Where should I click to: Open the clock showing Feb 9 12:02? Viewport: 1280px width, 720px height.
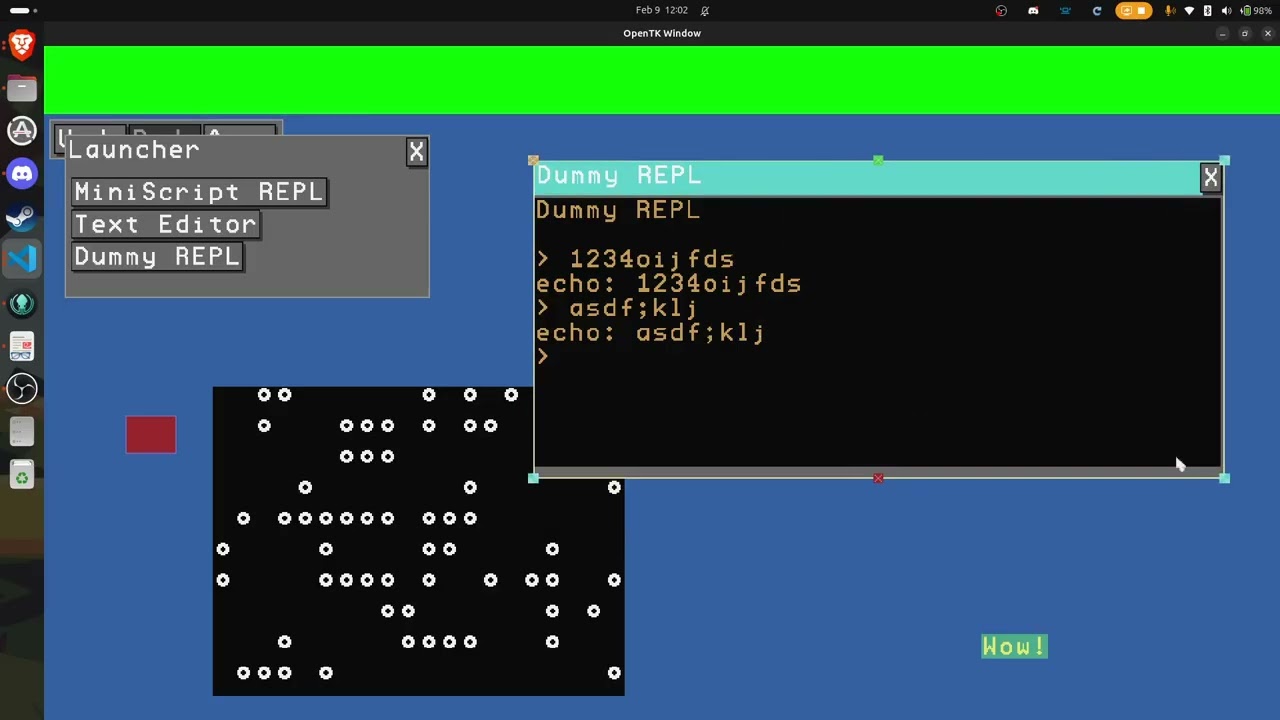click(x=662, y=10)
